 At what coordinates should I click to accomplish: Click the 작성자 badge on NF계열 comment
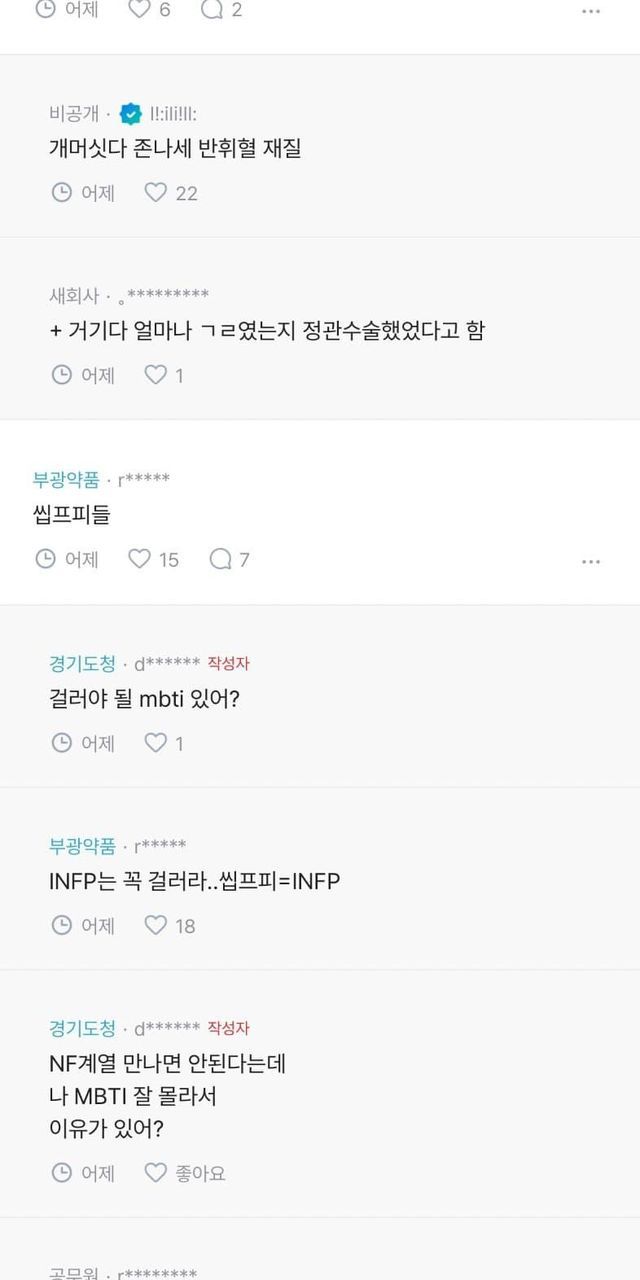click(x=228, y=1028)
